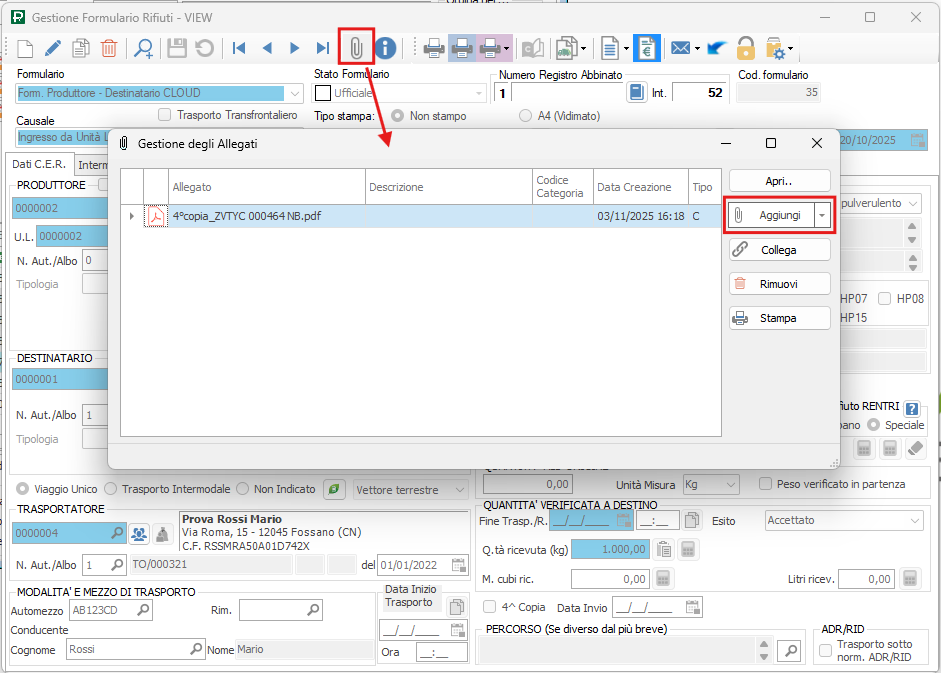Switch to the Dati C.E.R. tab

39,164
